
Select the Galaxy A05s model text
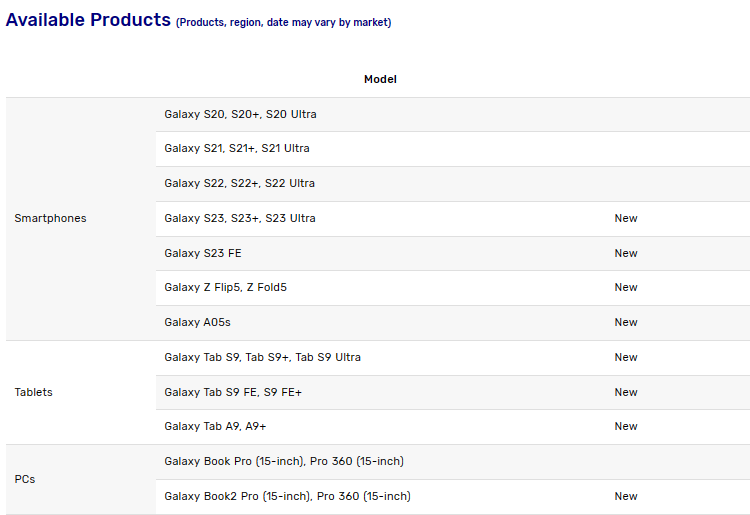click(197, 322)
